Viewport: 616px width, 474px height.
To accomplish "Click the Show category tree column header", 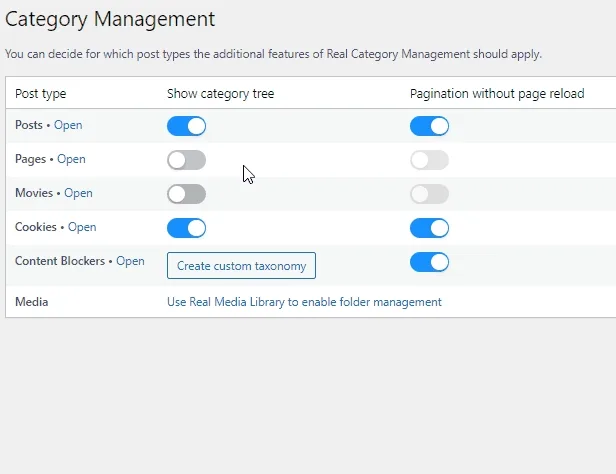I will point(220,94).
